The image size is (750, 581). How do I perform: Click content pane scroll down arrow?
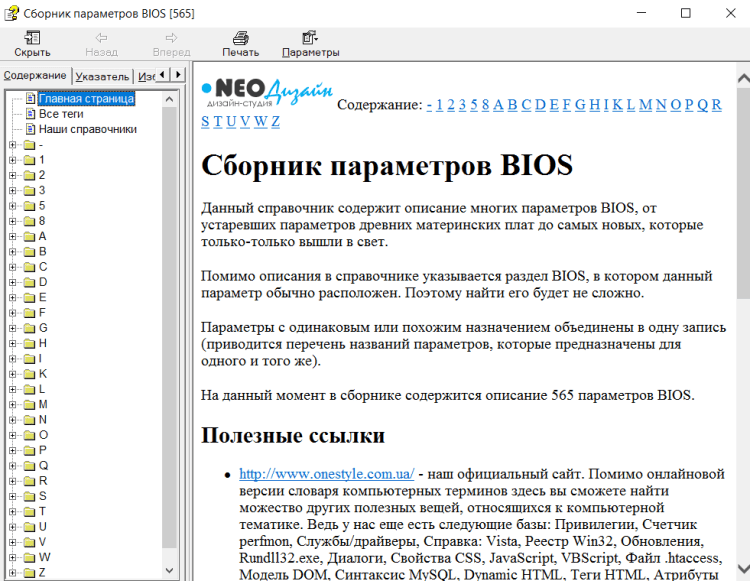pyautogui.click(x=743, y=569)
